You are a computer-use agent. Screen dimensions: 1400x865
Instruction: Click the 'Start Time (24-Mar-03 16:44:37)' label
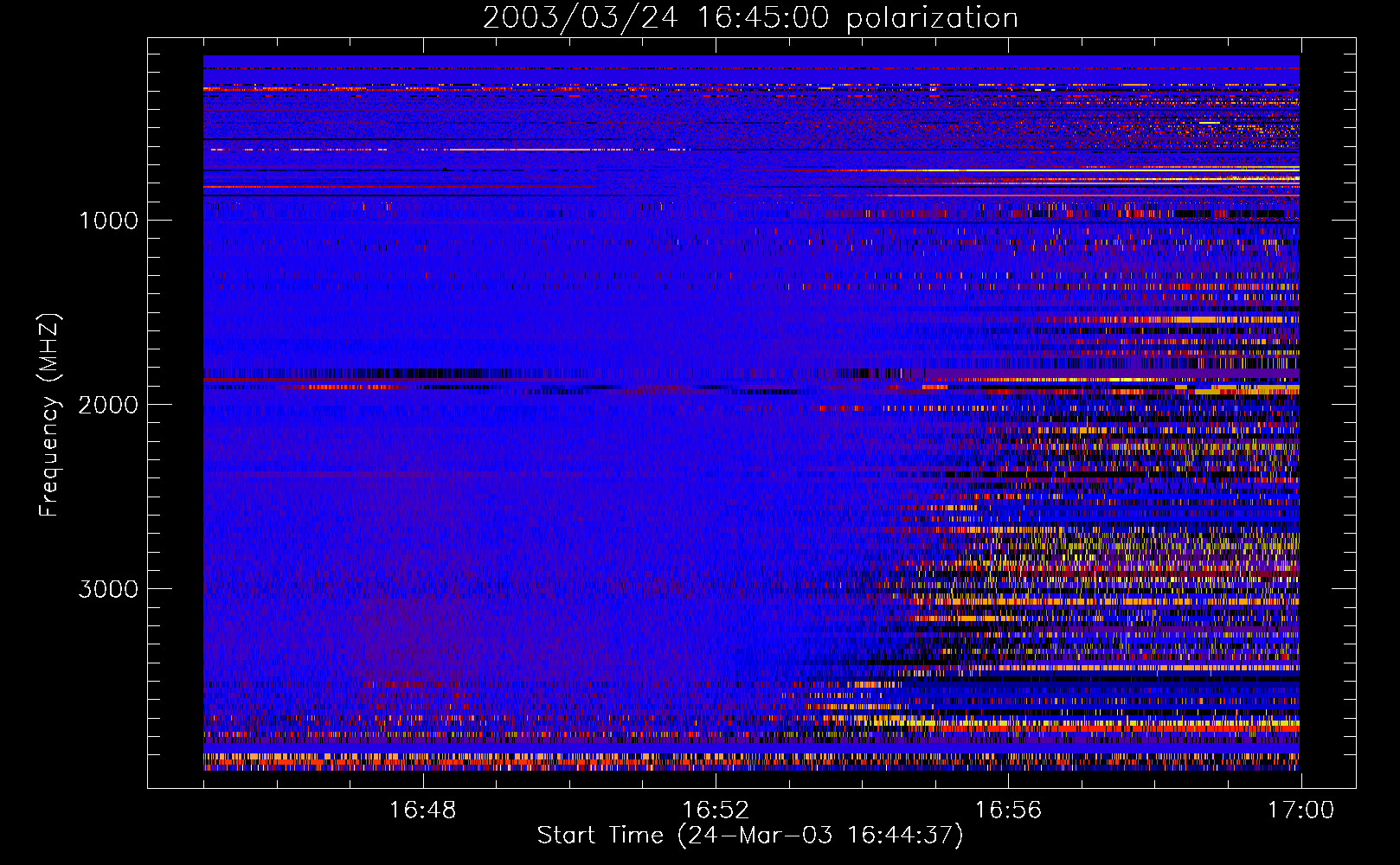click(x=750, y=836)
